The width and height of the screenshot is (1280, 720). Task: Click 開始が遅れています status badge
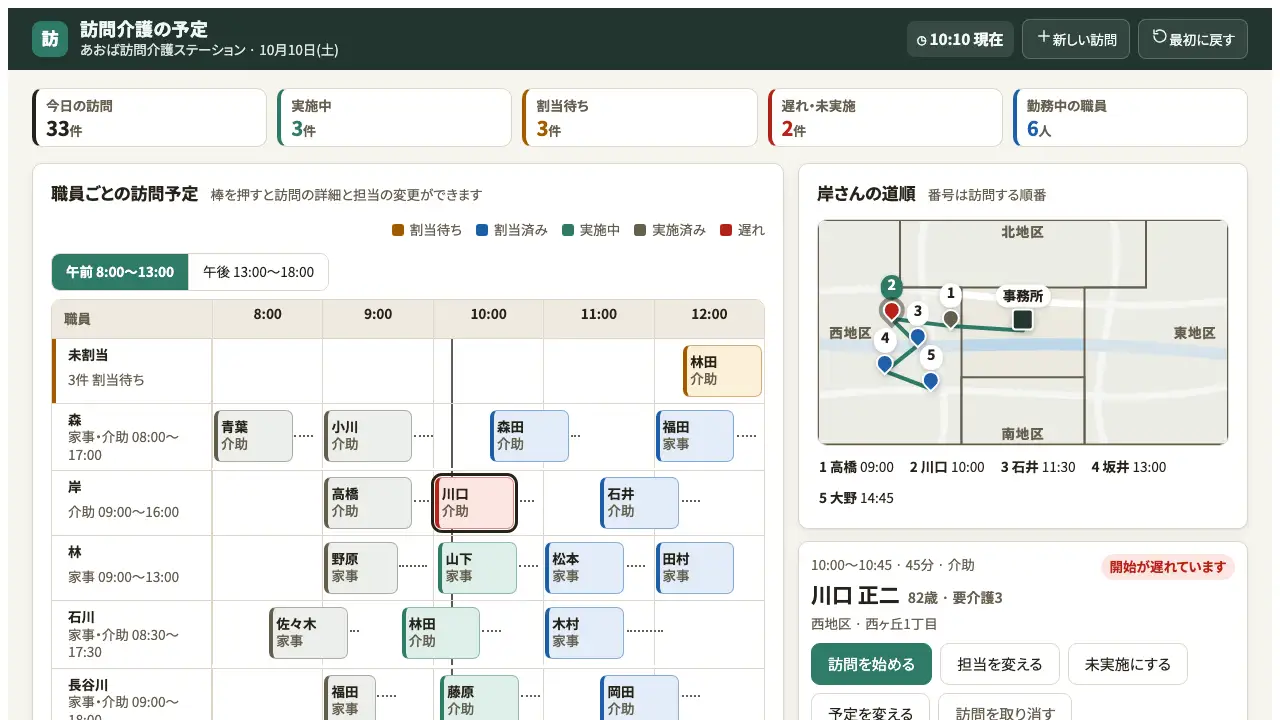click(1168, 567)
